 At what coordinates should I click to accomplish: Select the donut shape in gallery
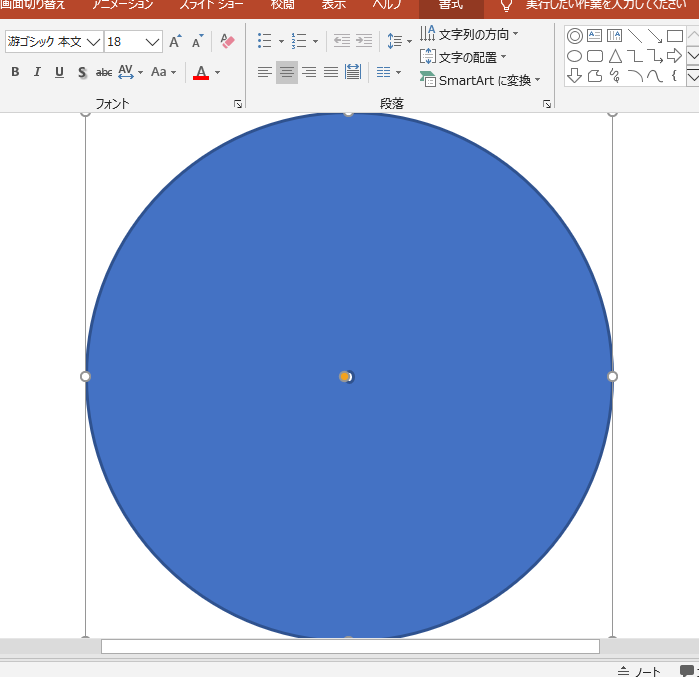575,36
